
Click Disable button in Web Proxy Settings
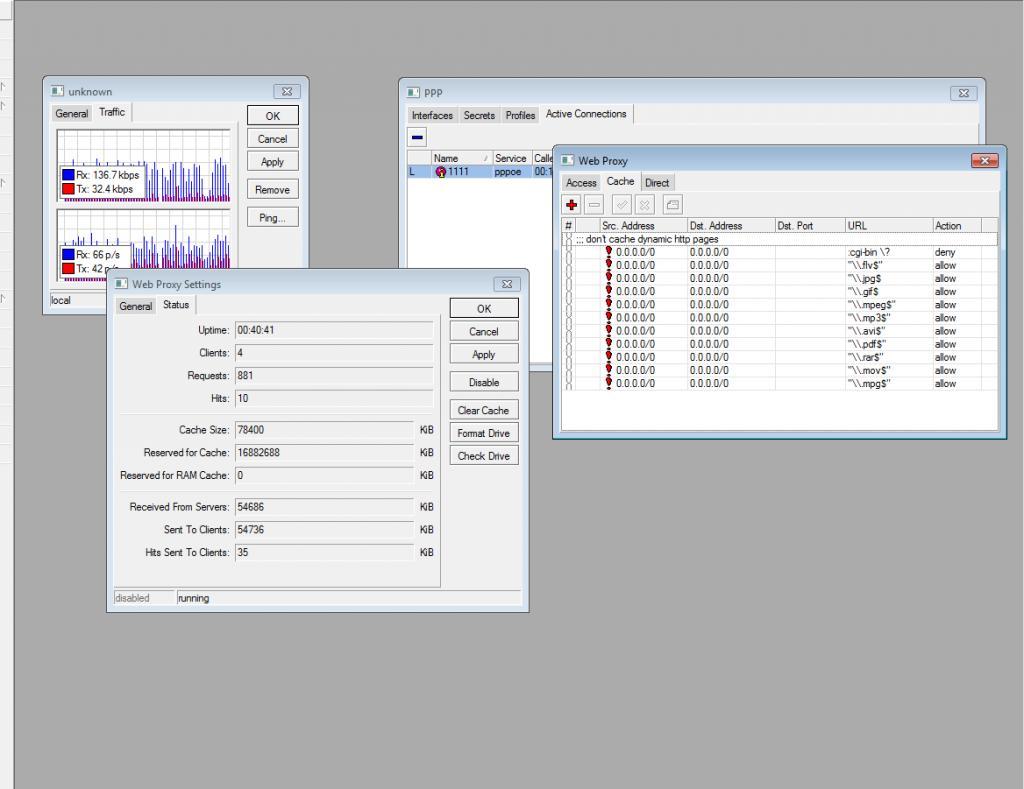[484, 382]
